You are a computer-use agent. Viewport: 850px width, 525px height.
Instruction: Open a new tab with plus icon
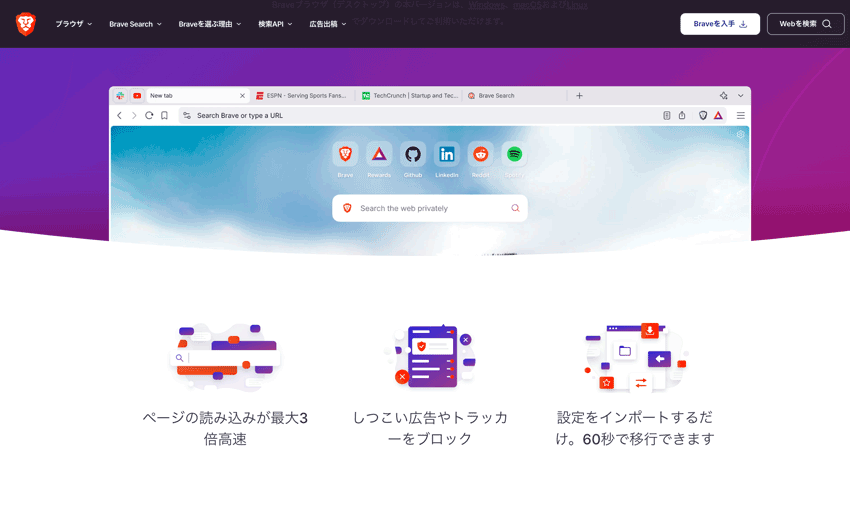(579, 95)
